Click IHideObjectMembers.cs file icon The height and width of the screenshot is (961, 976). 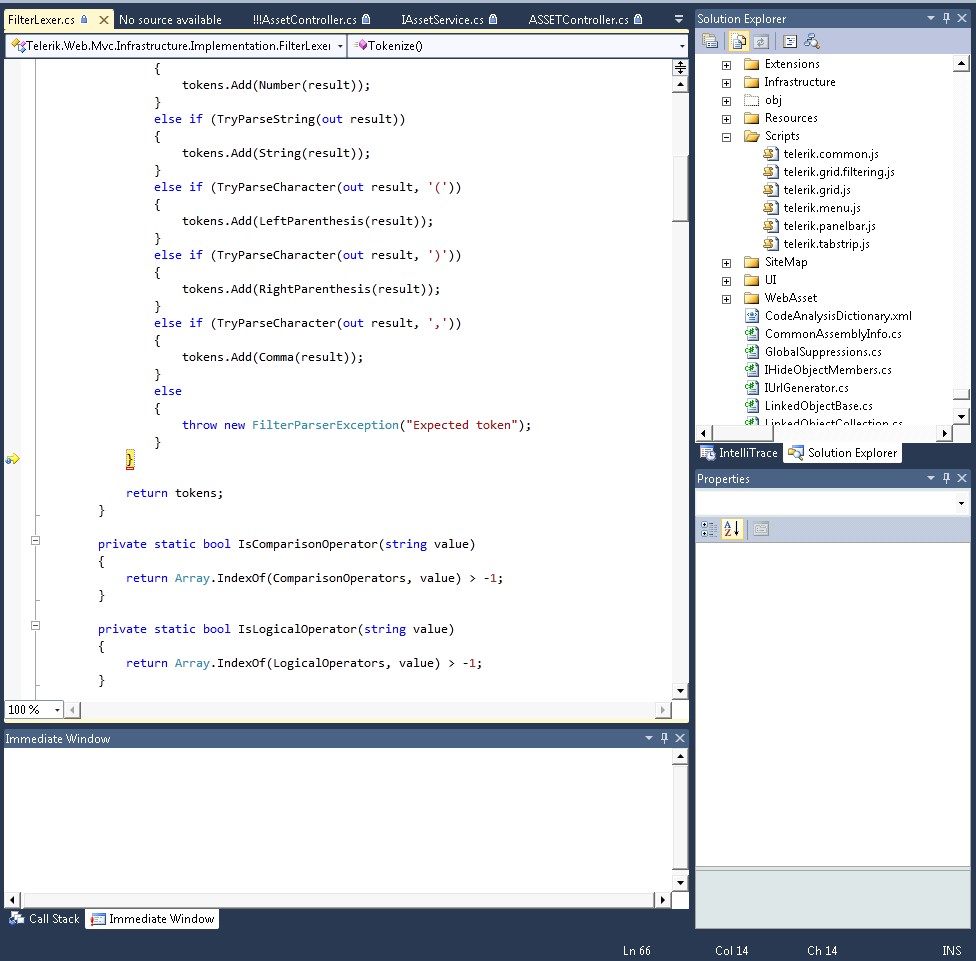[752, 370]
